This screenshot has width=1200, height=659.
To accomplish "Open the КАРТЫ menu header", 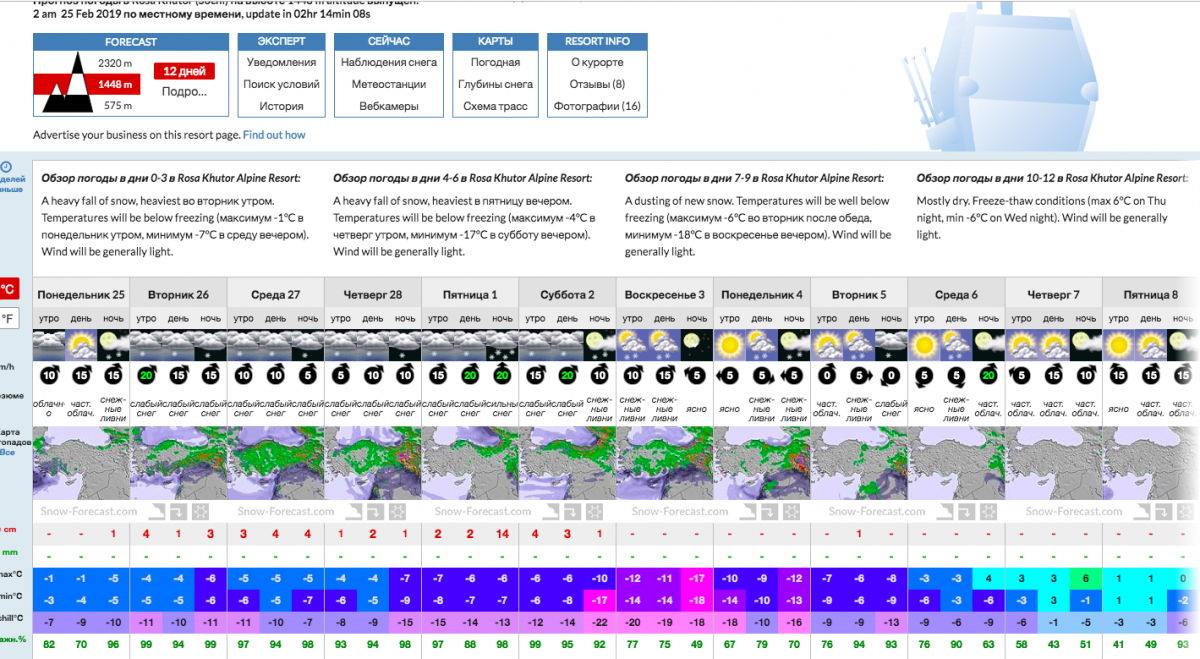I will click(496, 42).
